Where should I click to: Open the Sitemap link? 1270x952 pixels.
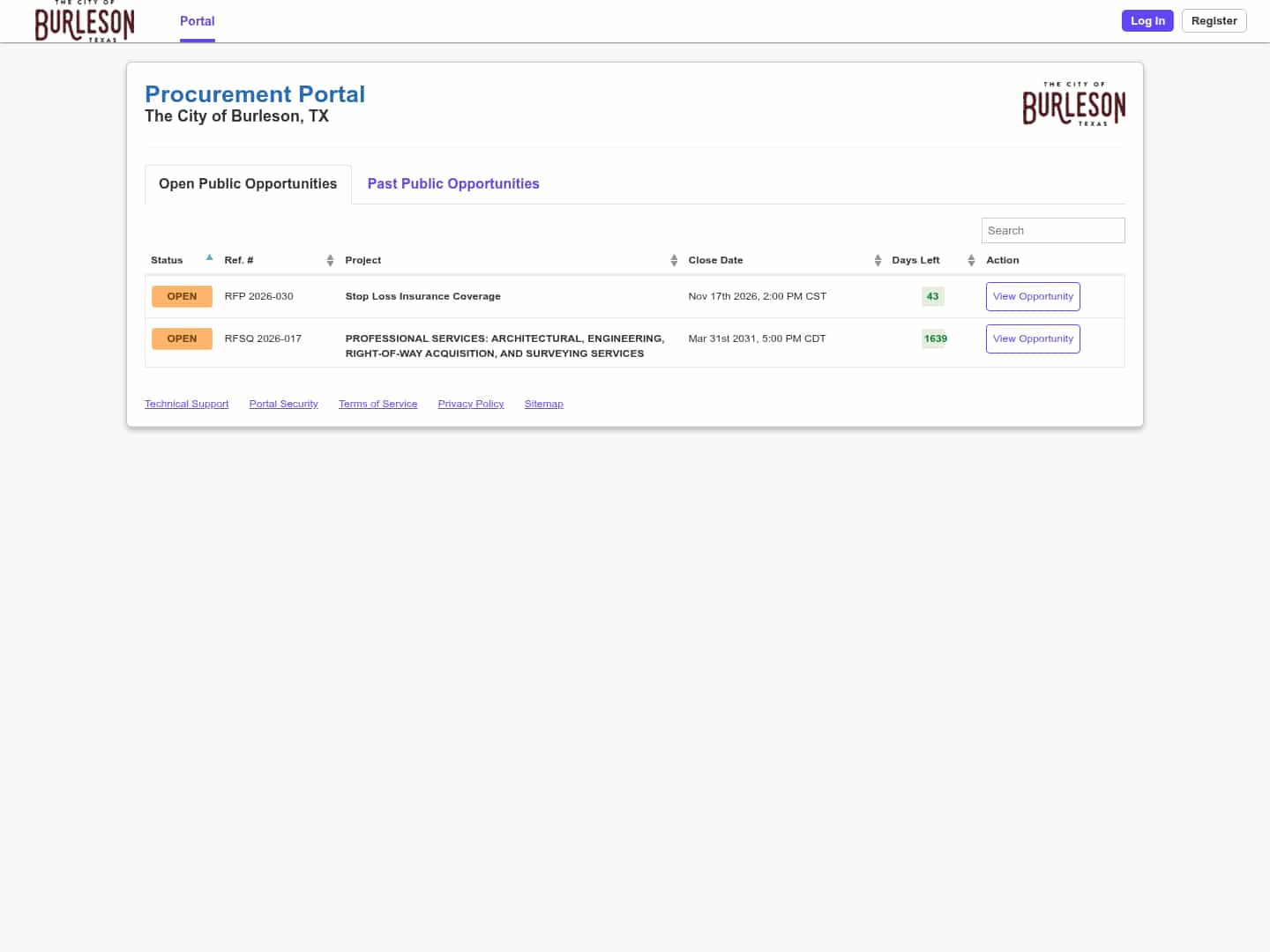tap(543, 404)
